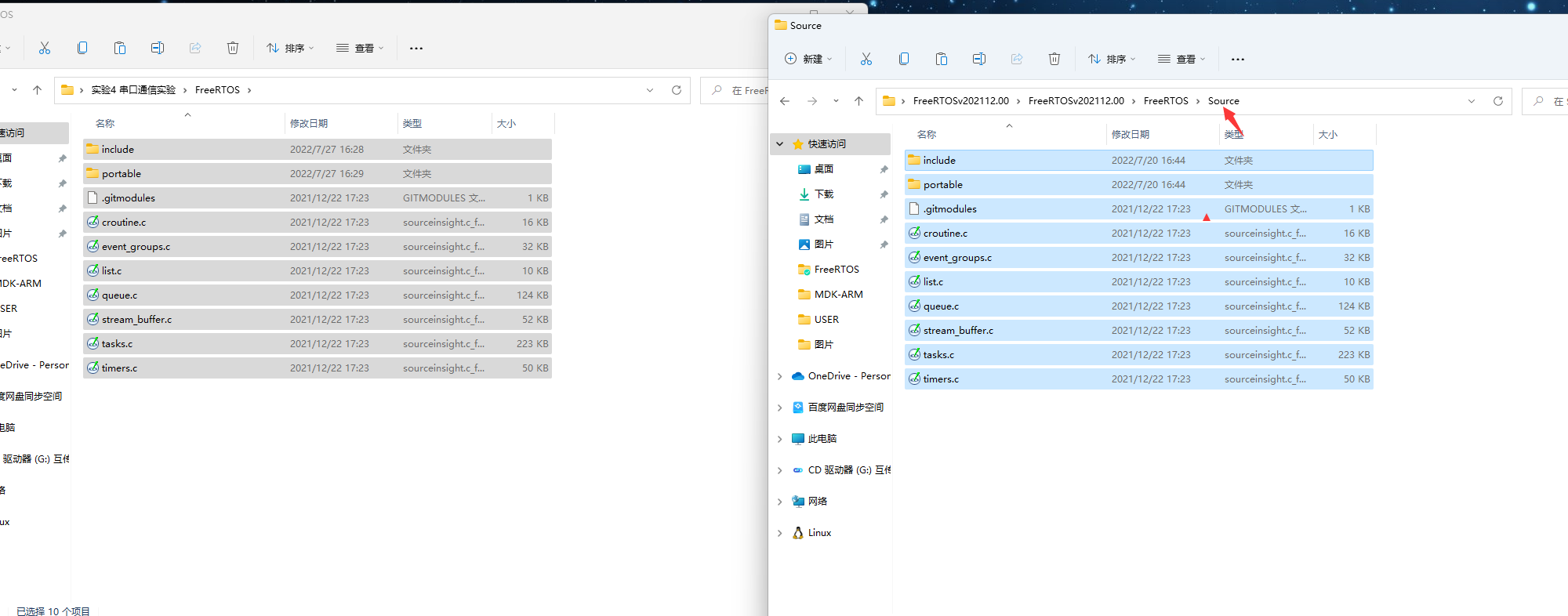This screenshot has height=616, width=1568.
Task: Expand 百度网盘同步空间 tree node
Action: point(779,408)
